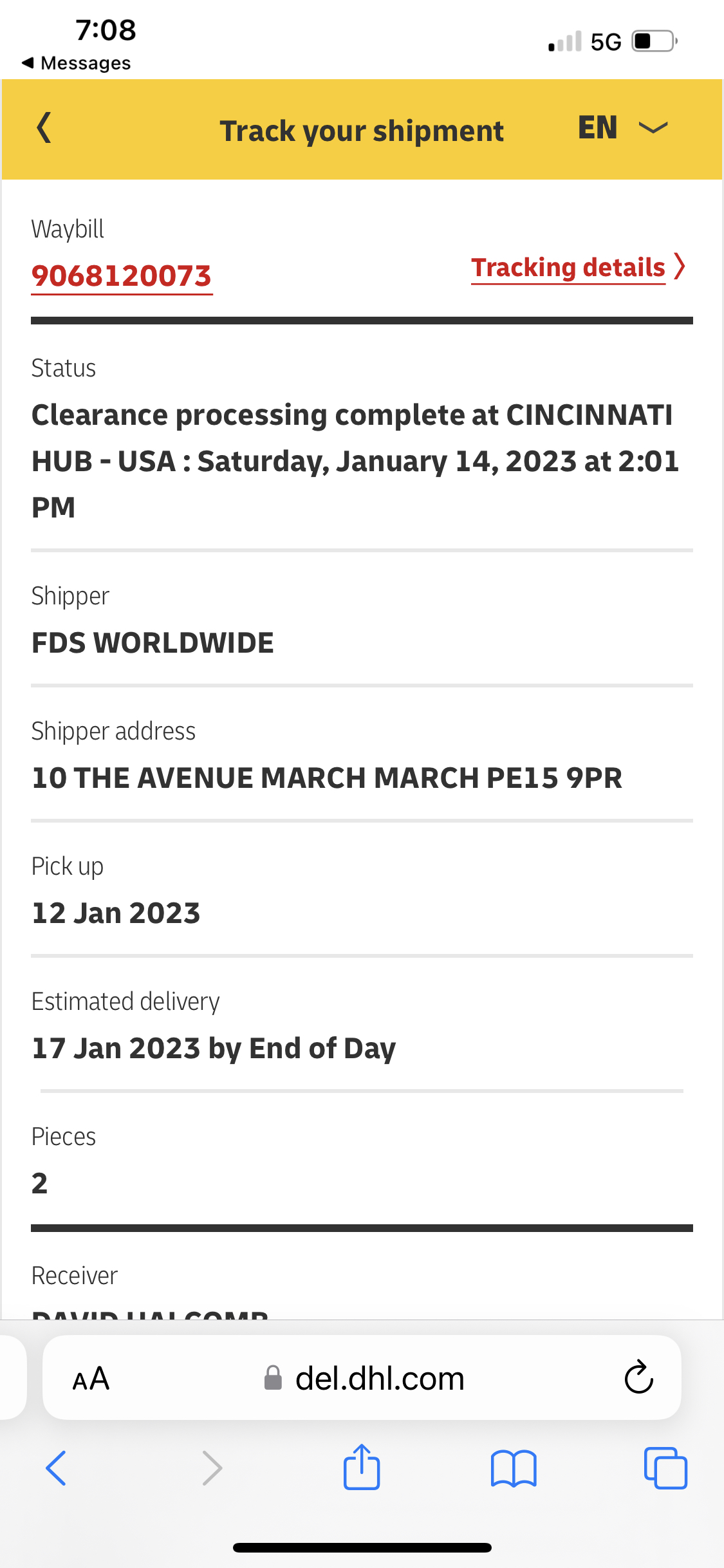
Task: Open the EN language dropdown
Action: click(599, 127)
